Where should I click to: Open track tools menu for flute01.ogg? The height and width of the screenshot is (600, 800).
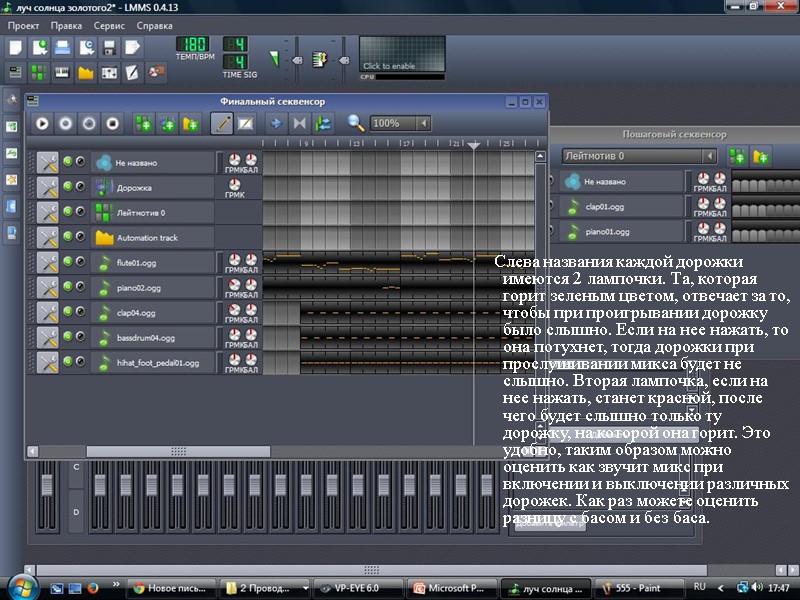point(47,263)
